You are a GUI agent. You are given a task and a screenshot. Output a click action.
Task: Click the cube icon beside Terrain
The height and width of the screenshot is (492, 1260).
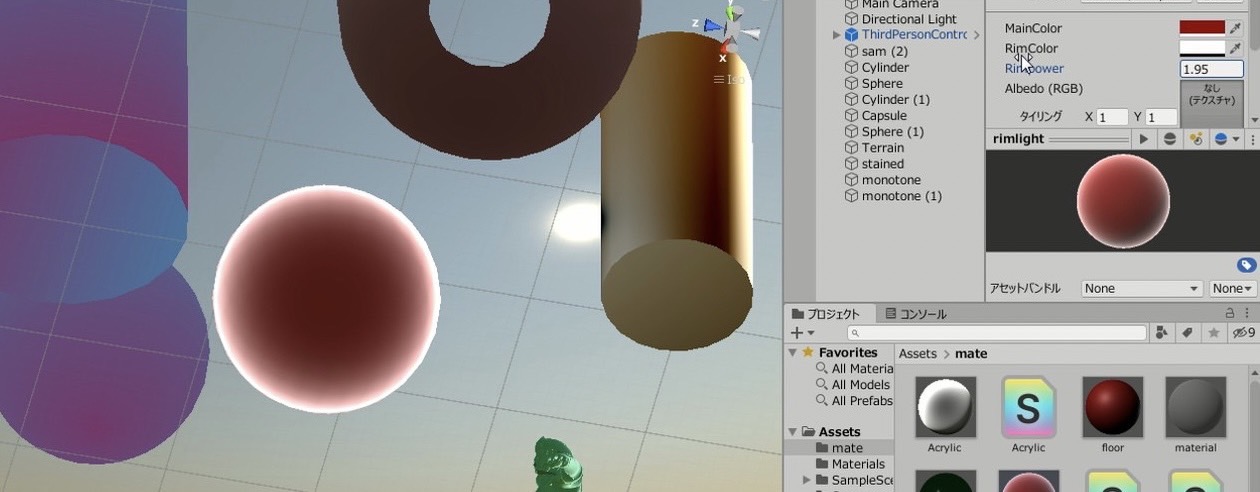pyautogui.click(x=852, y=147)
